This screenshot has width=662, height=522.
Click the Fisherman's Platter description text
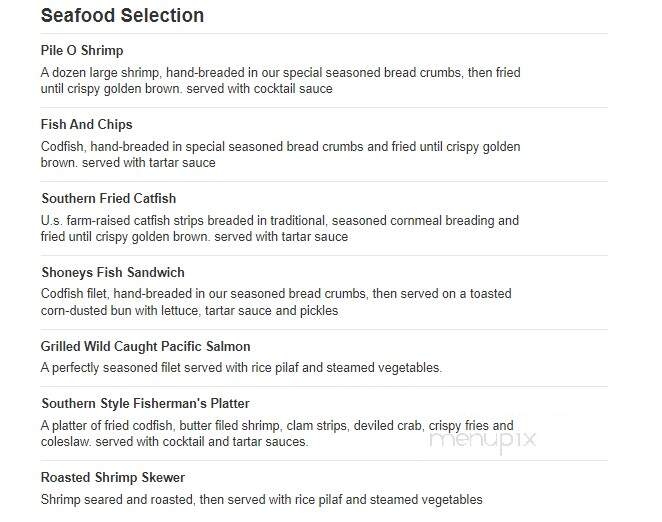tap(277, 433)
